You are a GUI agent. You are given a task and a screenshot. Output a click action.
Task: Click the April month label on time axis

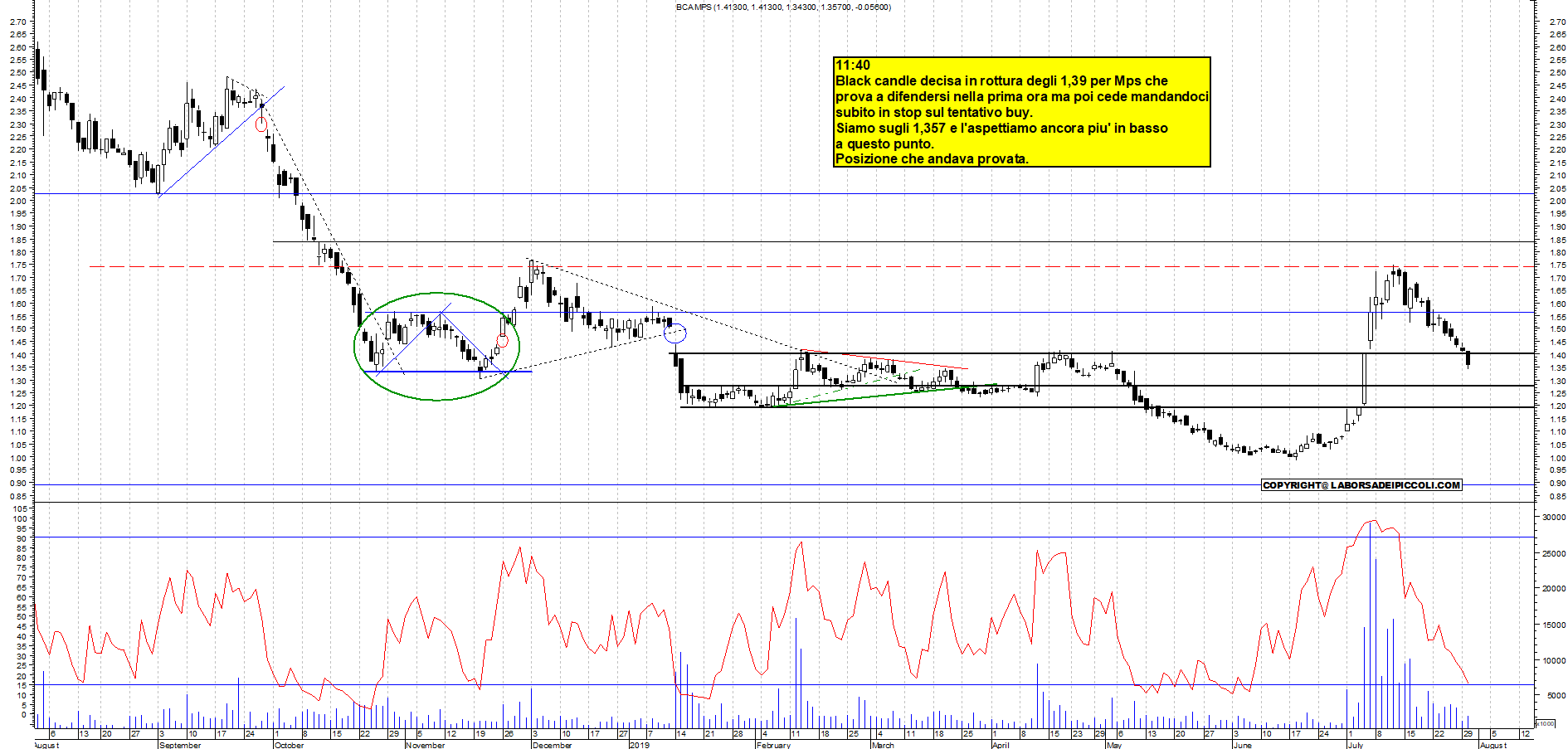coord(1001,745)
